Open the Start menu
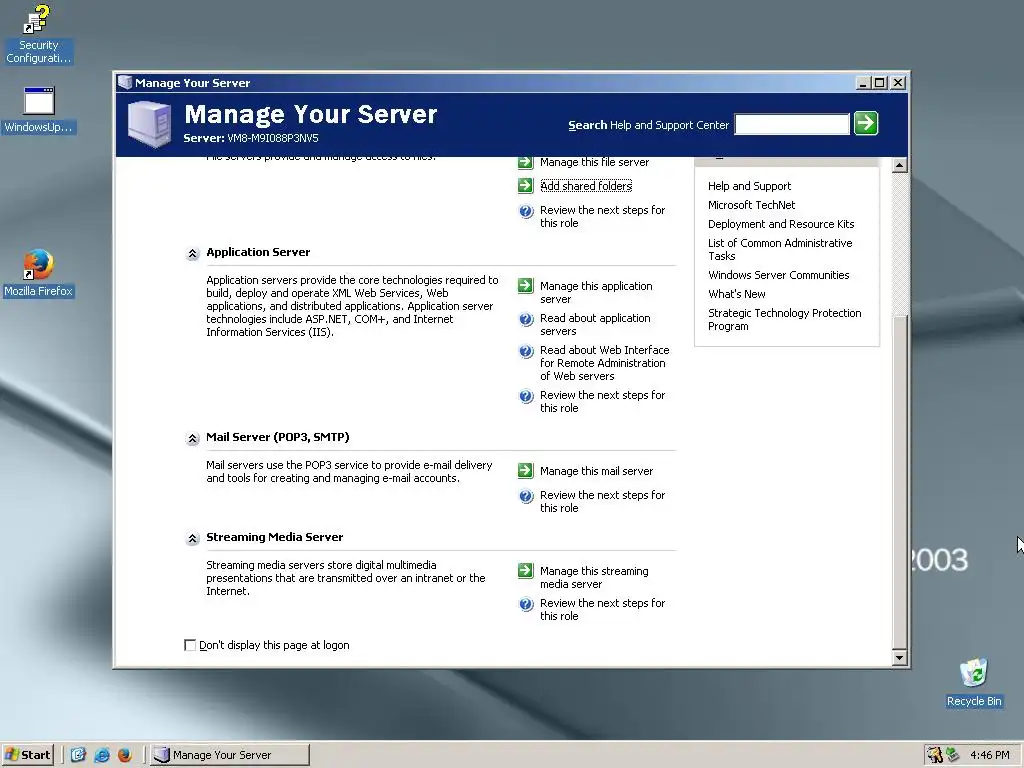Viewport: 1024px width, 768px height. click(x=27, y=755)
